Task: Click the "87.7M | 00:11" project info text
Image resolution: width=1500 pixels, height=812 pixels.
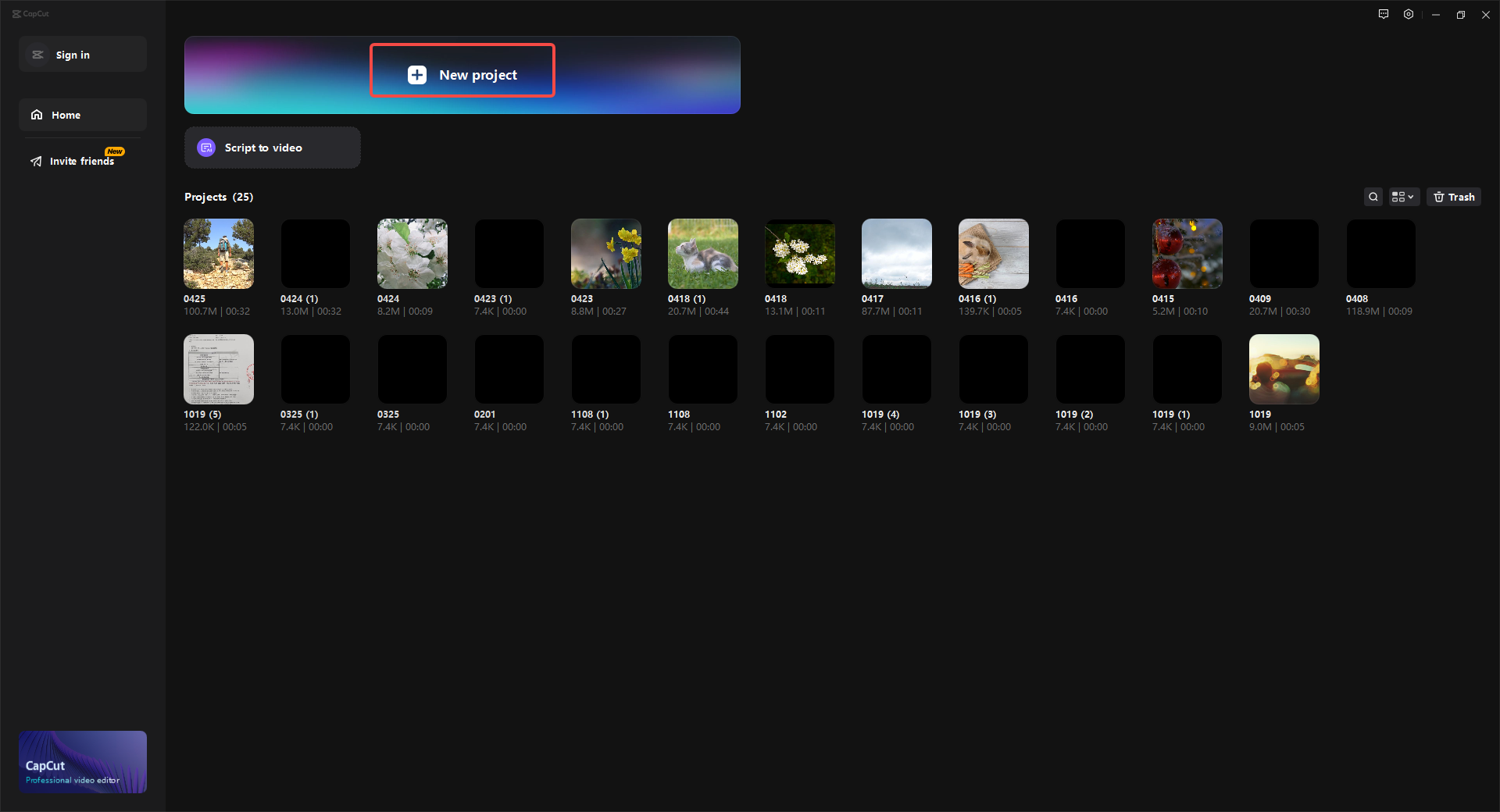Action: click(x=892, y=312)
